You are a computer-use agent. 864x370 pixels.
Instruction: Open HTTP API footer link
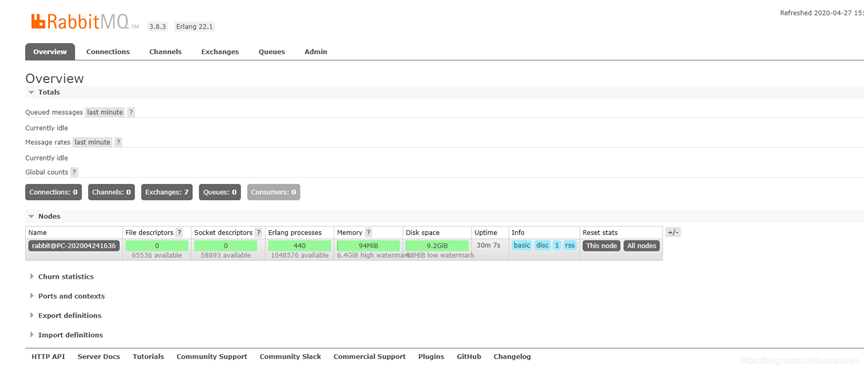(48, 357)
